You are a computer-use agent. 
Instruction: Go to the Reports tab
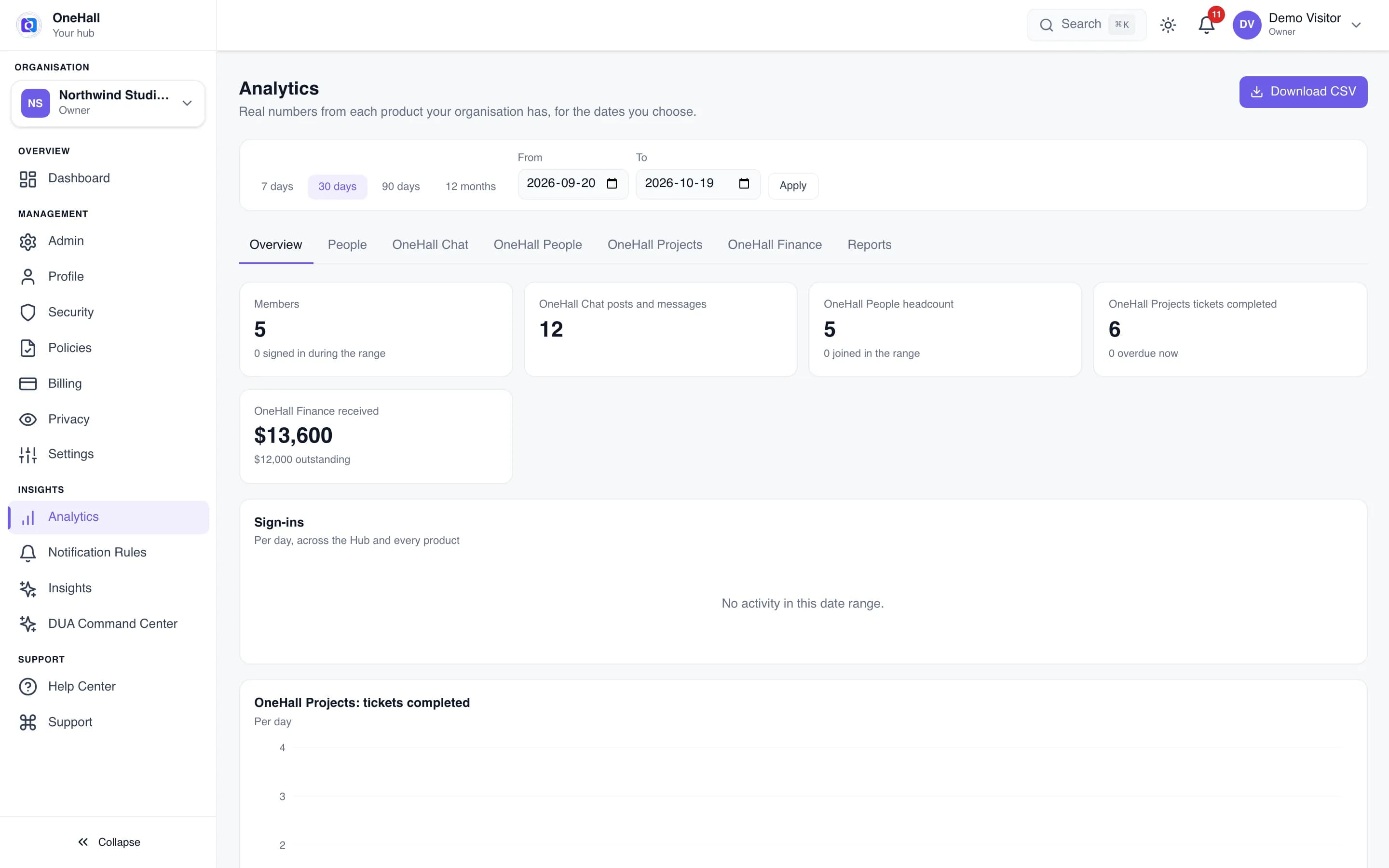869,245
